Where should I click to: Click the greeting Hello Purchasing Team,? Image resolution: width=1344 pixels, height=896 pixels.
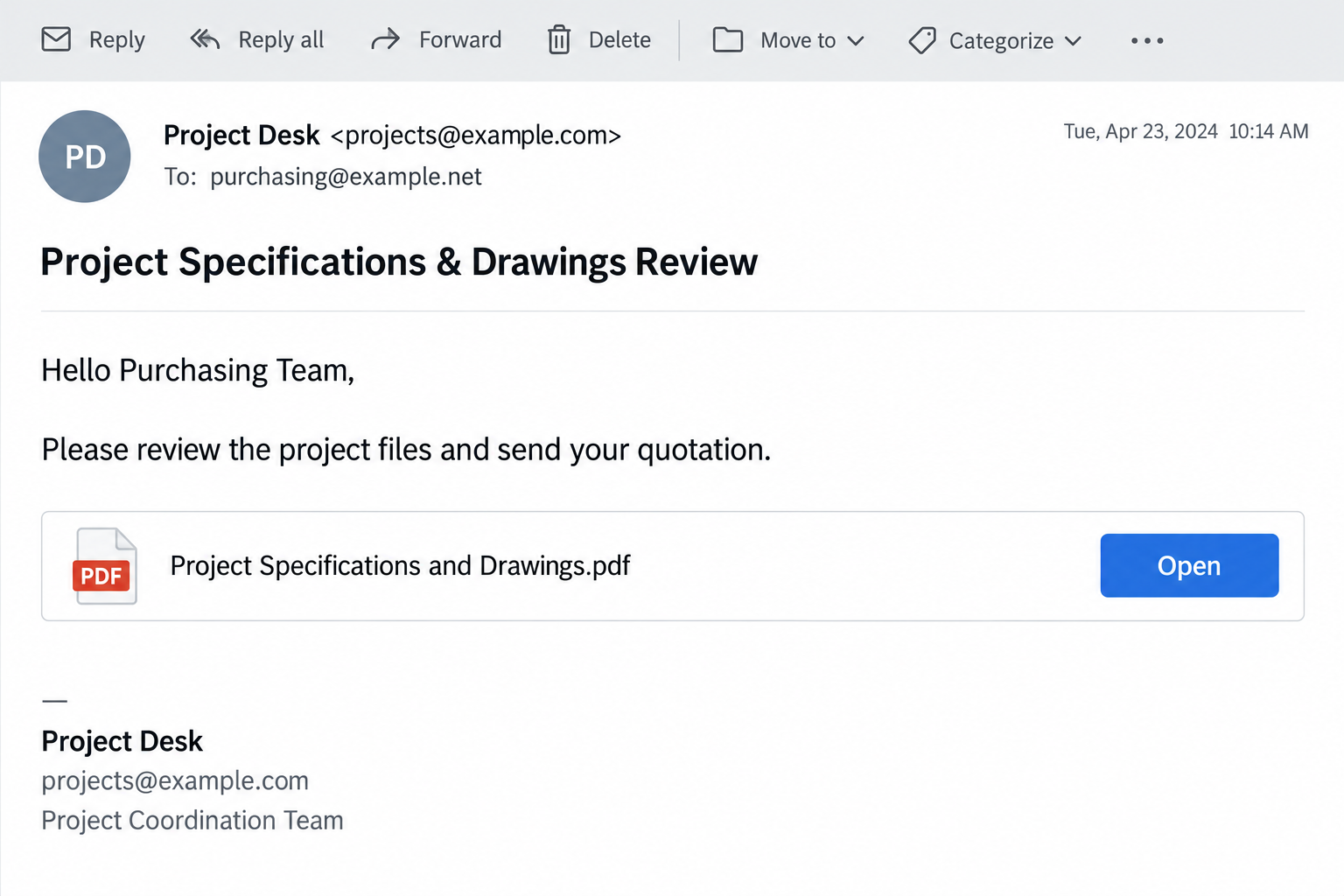point(198,371)
